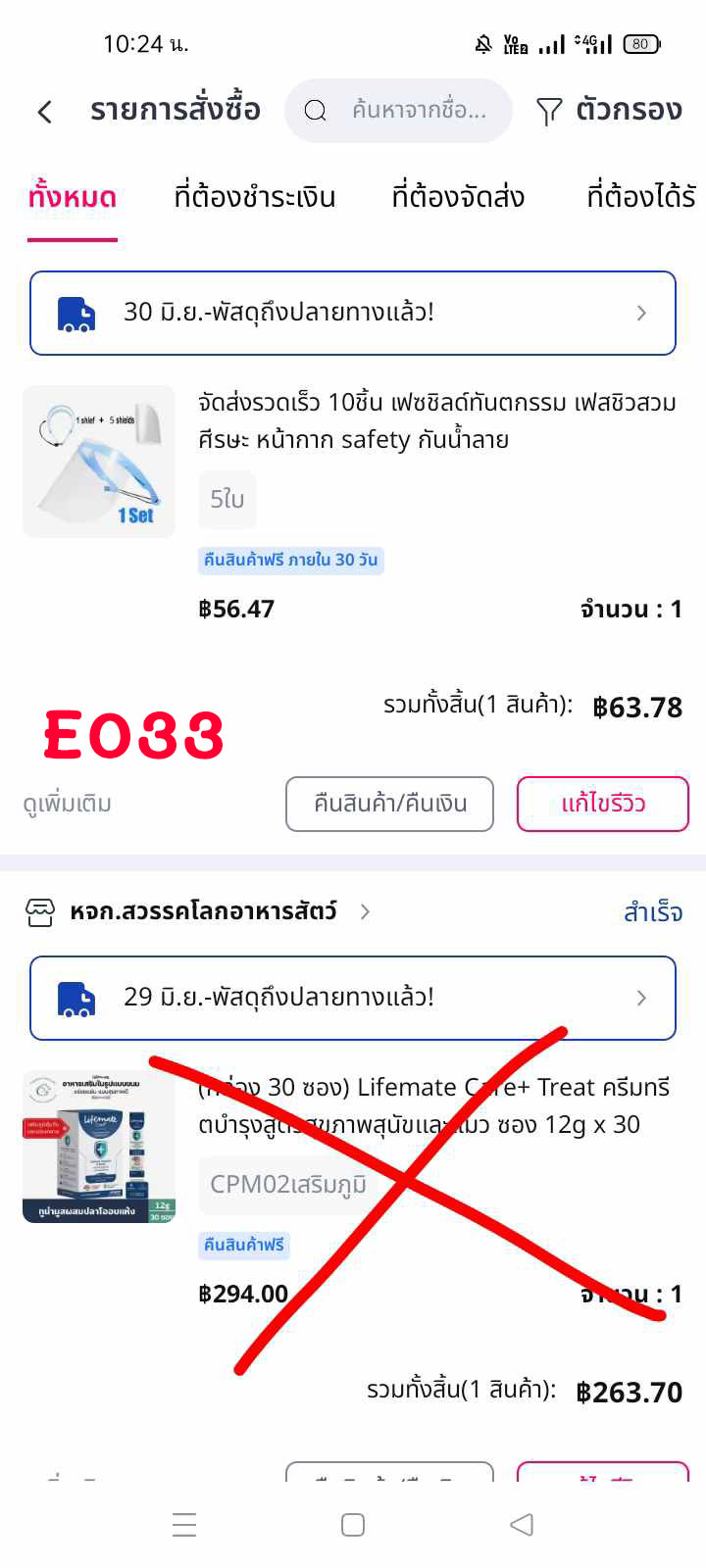Click the คืนสินค้า/คืนเงิน button
The height and width of the screenshot is (1568, 706).
click(x=389, y=804)
